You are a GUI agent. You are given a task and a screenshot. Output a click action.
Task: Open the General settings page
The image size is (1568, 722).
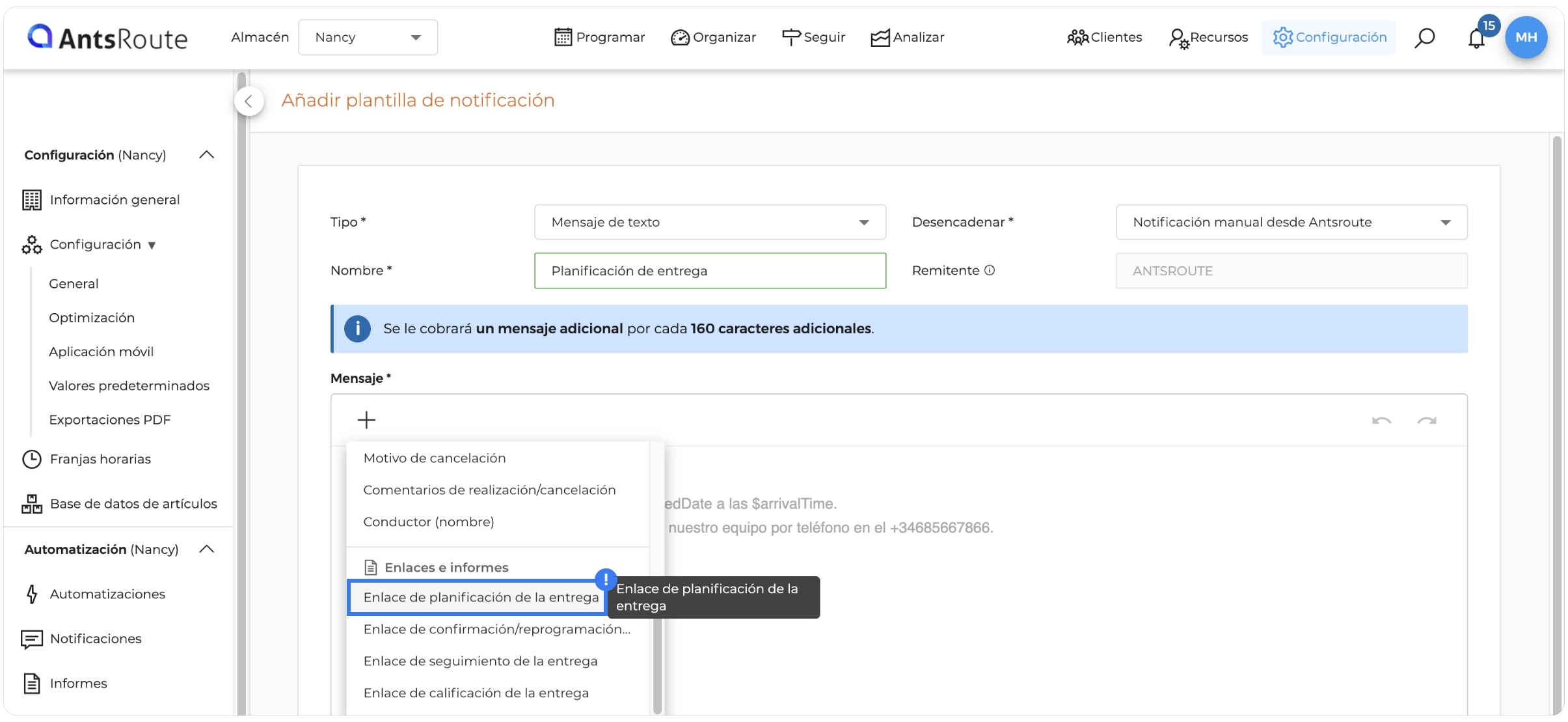(74, 283)
